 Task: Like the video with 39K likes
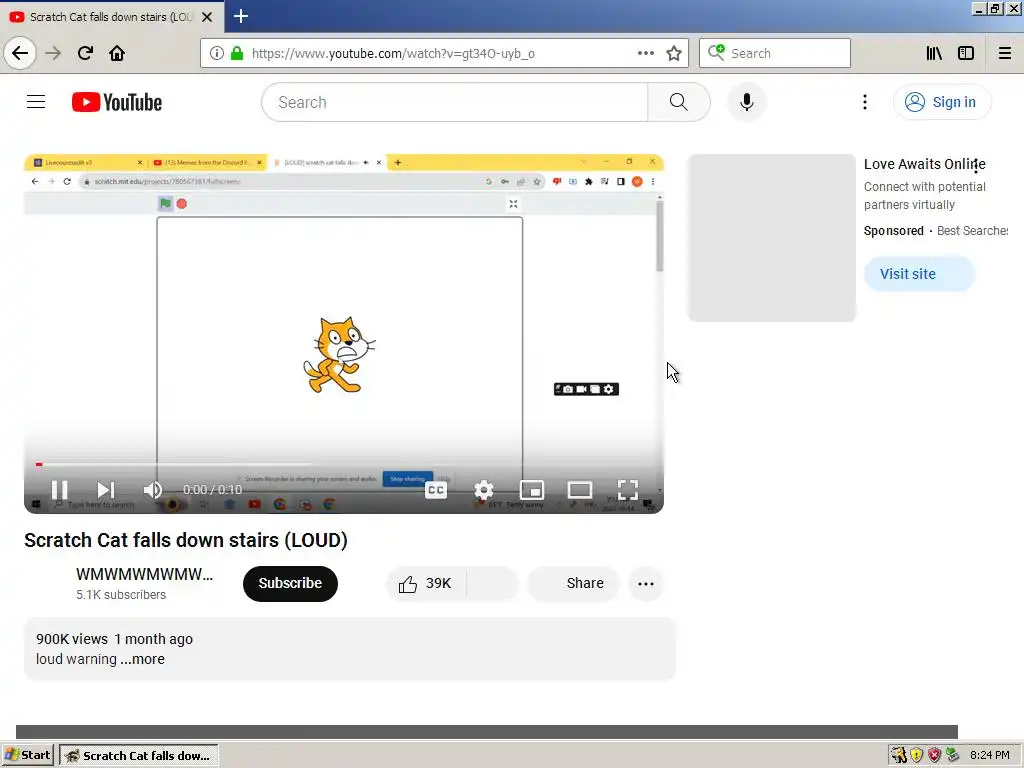coord(426,583)
